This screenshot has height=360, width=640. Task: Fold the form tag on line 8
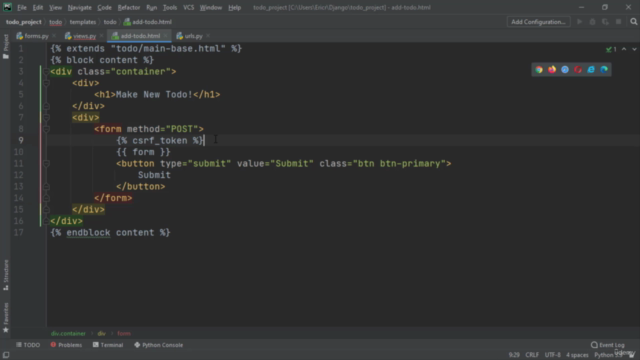click(x=46, y=129)
